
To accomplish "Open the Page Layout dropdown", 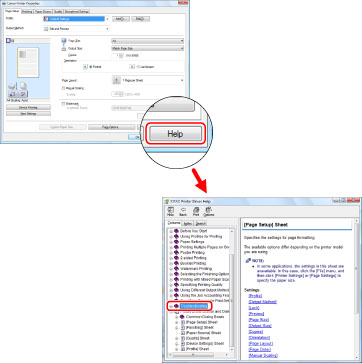I will coord(147,80).
